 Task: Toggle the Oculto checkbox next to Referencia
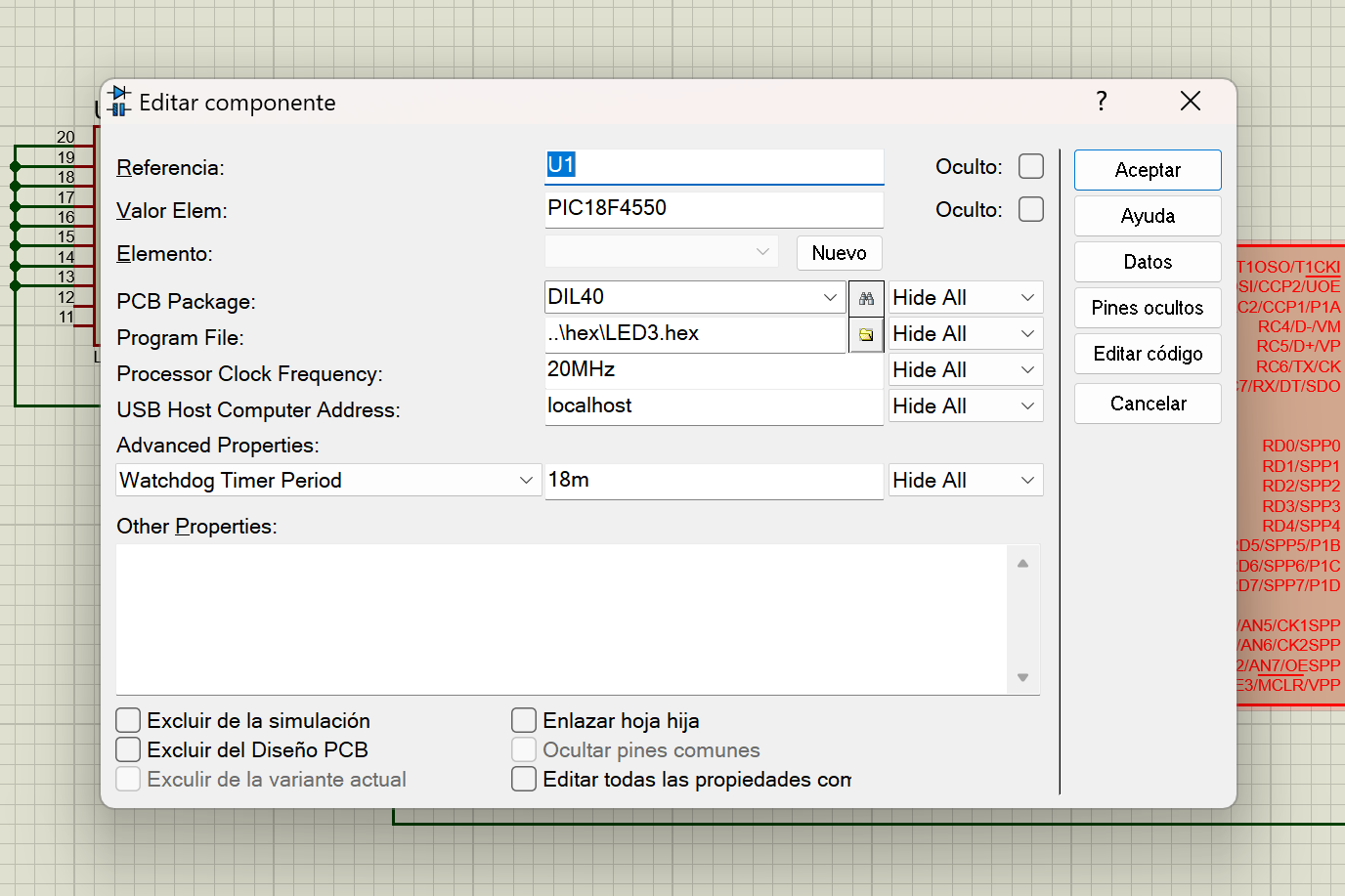click(1031, 166)
